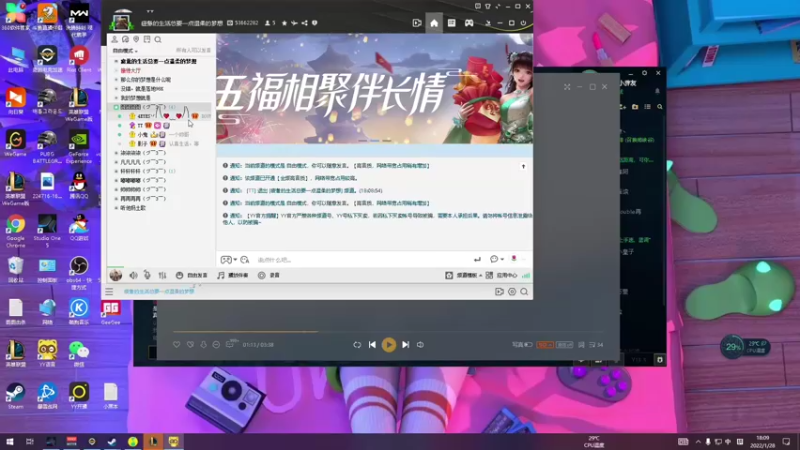The width and height of the screenshot is (800, 450).
Task: Open the Windows Start menu
Action: 10,441
